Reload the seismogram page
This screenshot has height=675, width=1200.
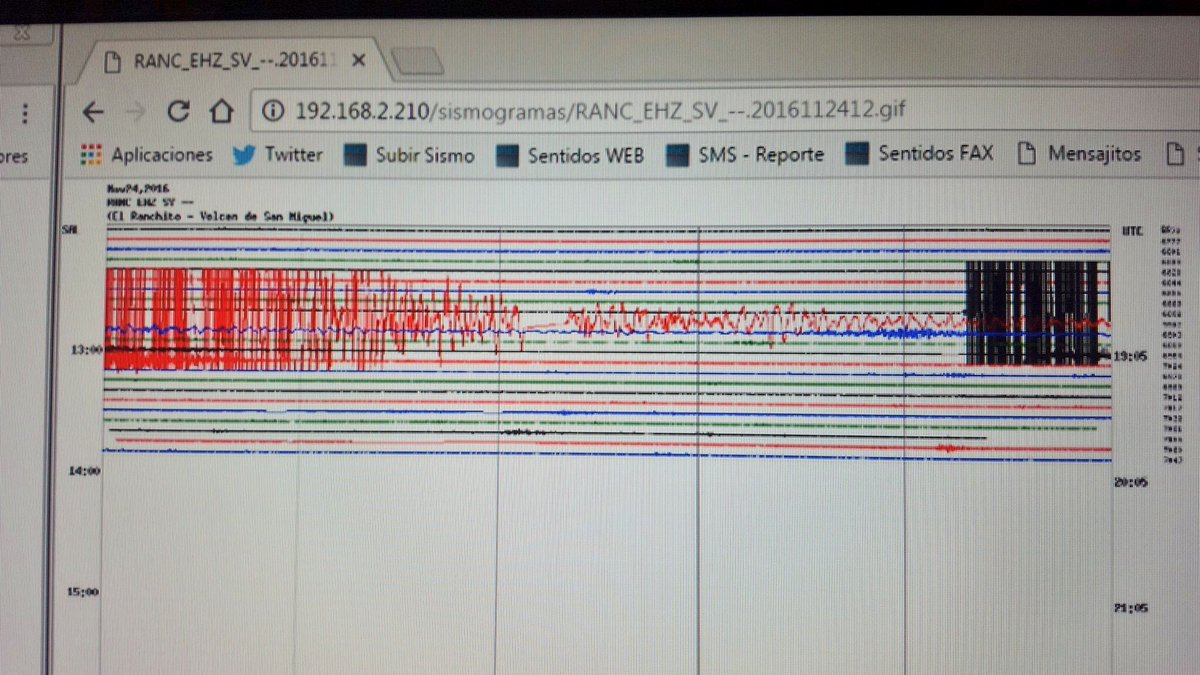coord(179,111)
